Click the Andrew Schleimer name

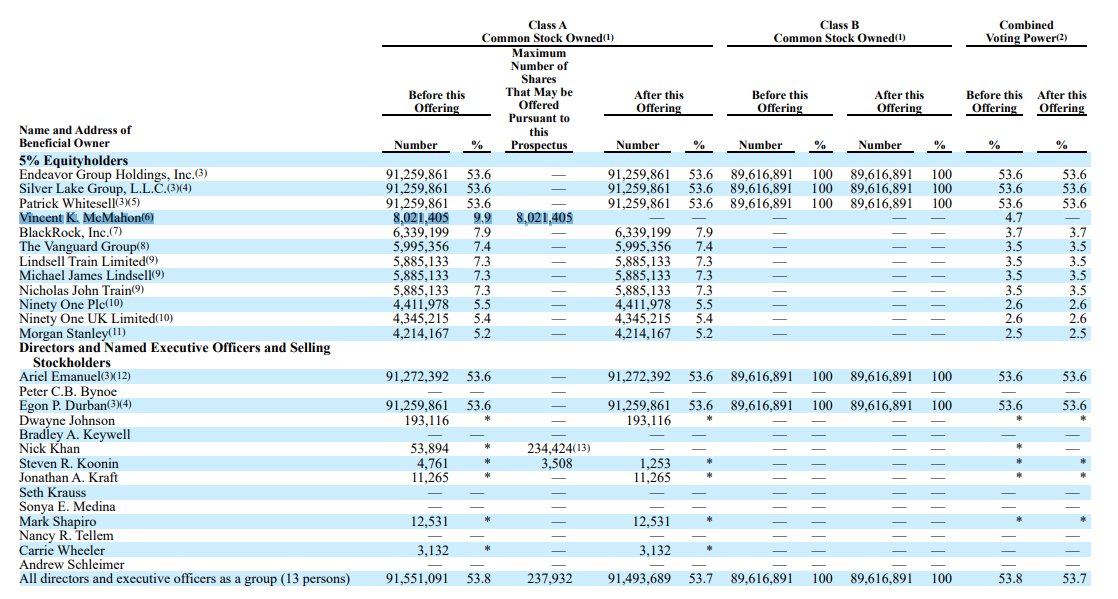click(x=71, y=565)
